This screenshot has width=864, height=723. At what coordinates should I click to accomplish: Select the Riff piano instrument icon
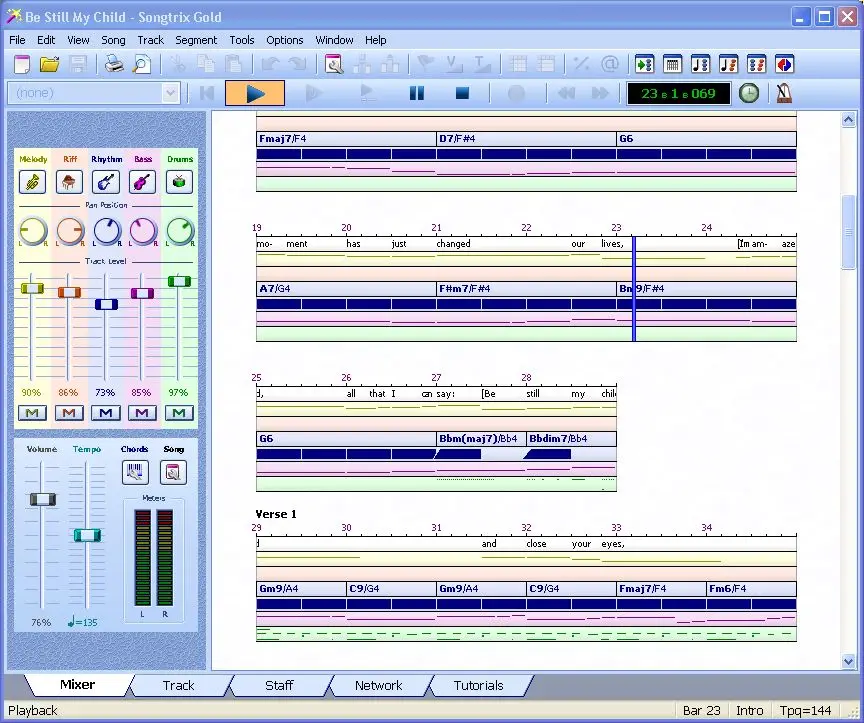click(x=69, y=182)
